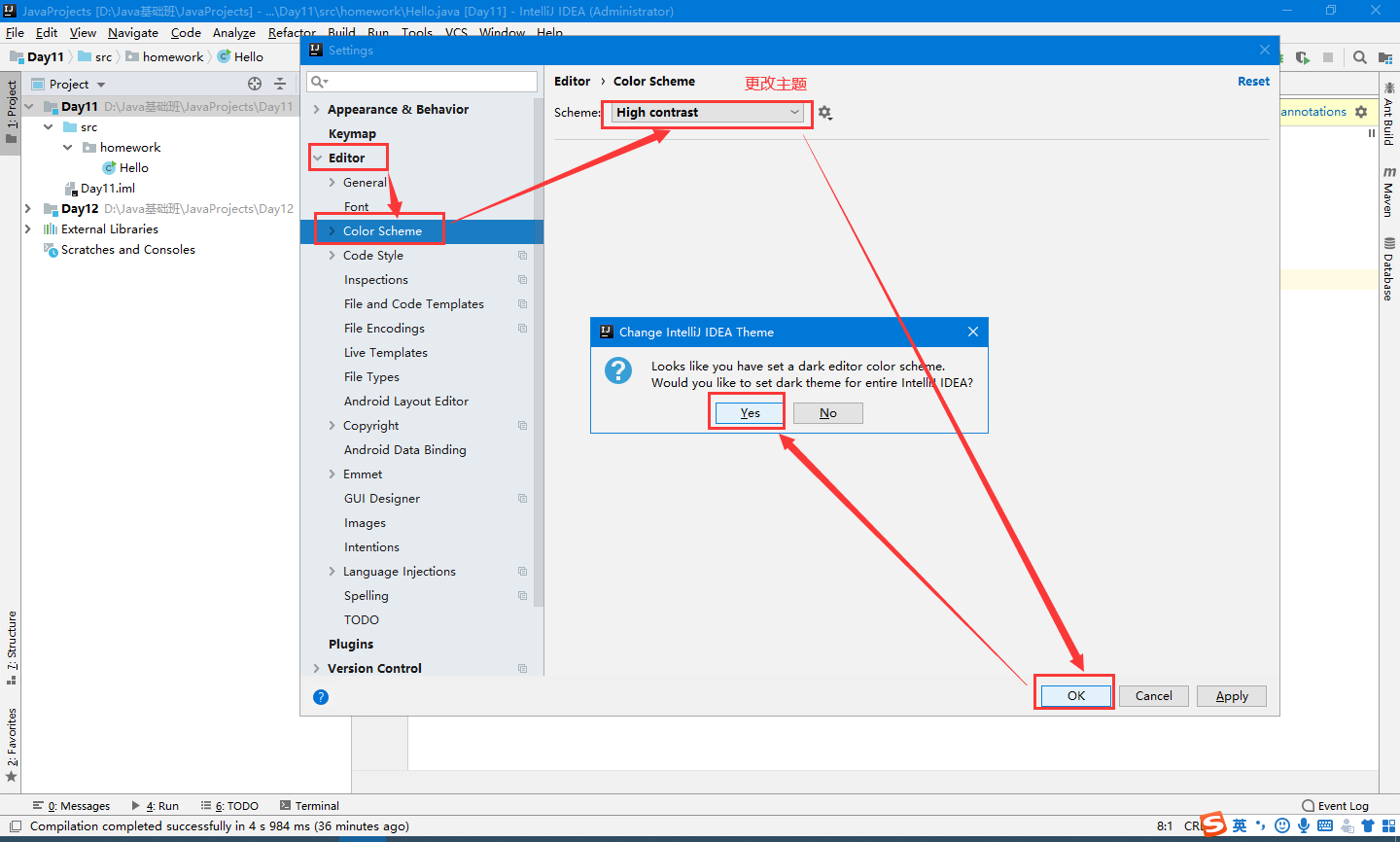Collapse the homework package in Project tree
The height and width of the screenshot is (842, 1400).
(68, 147)
